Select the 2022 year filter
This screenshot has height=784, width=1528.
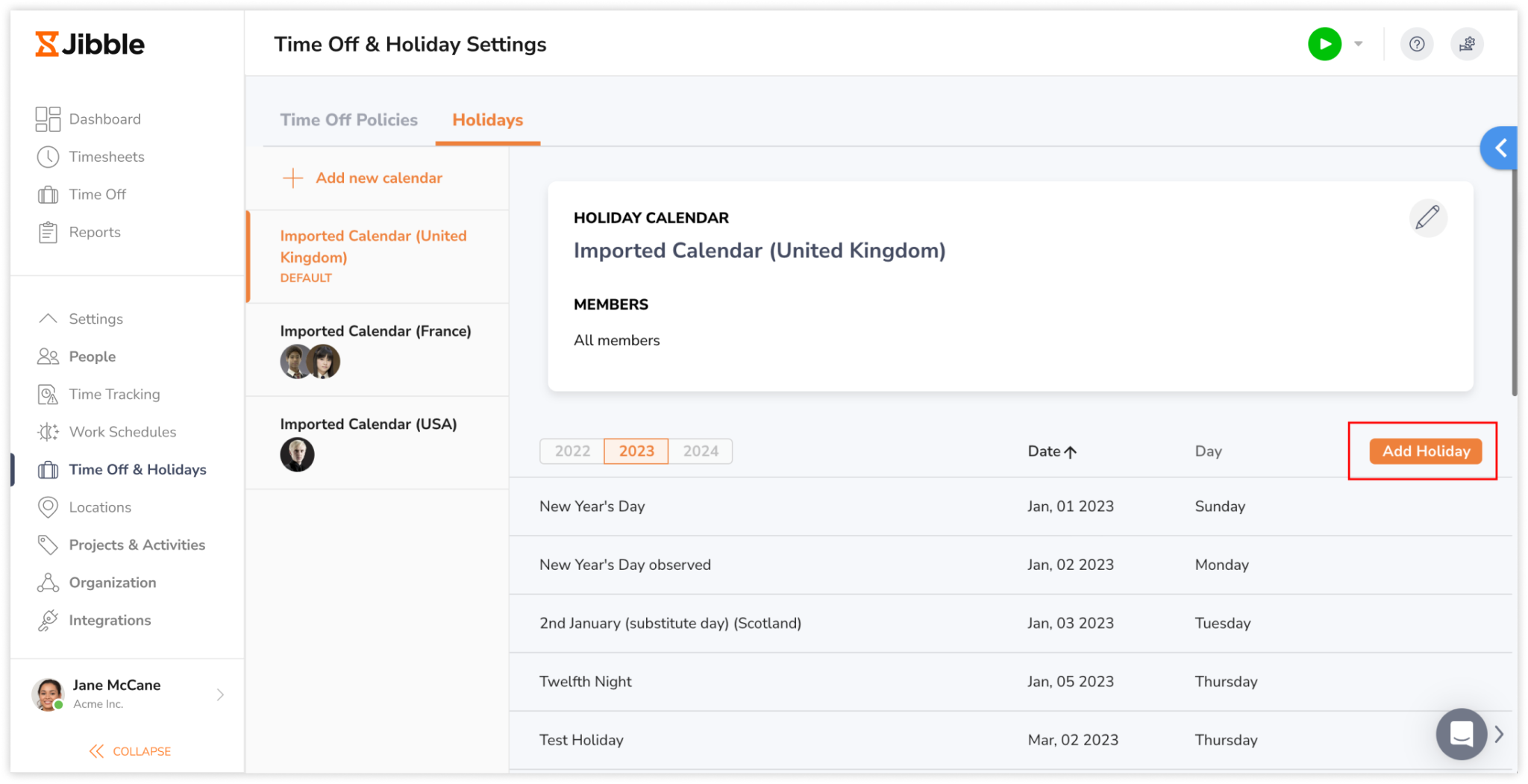572,451
